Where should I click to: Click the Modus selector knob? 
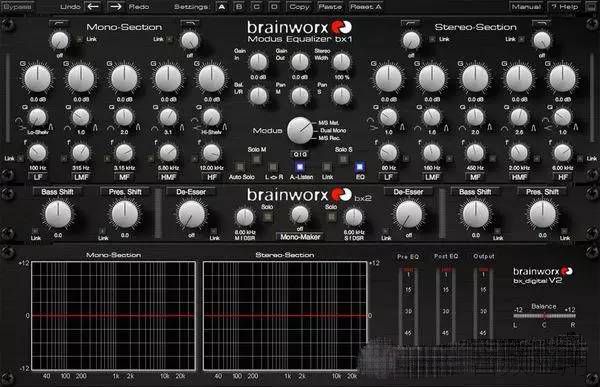point(300,131)
